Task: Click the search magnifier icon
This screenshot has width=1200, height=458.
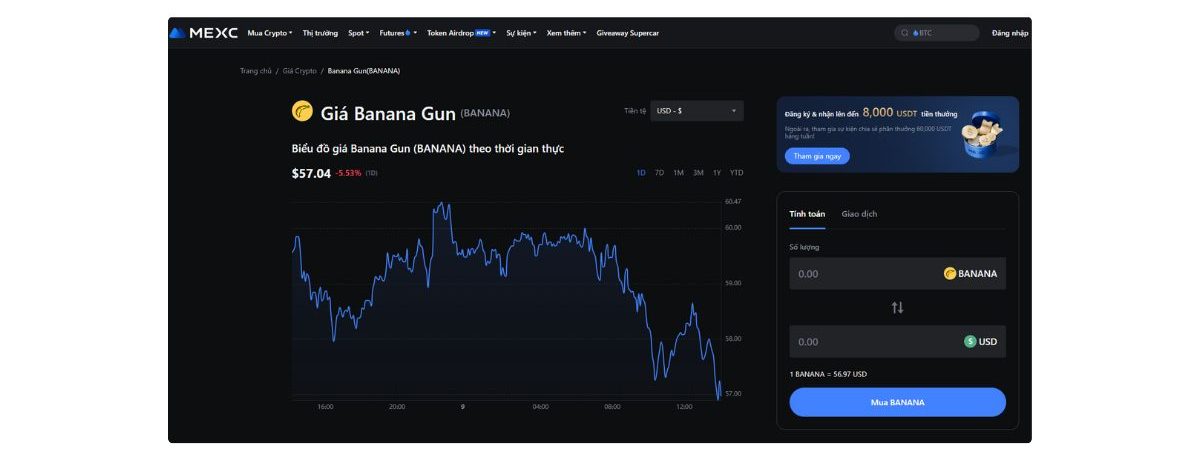Action: [905, 33]
